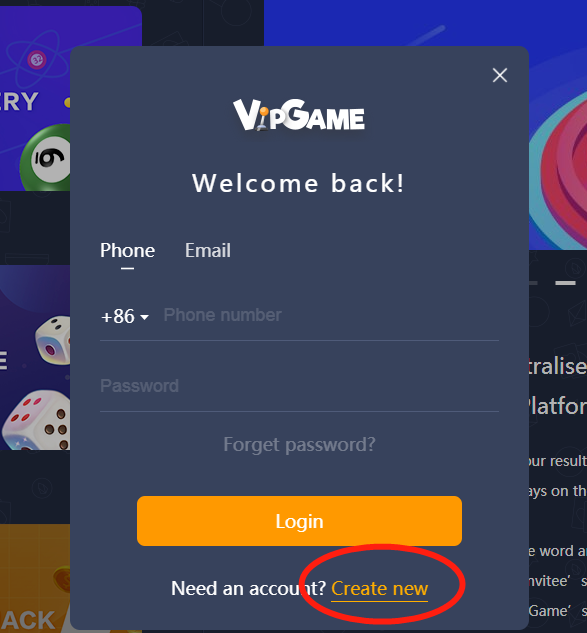
Task: Focus the Phone number input field
Action: point(331,315)
